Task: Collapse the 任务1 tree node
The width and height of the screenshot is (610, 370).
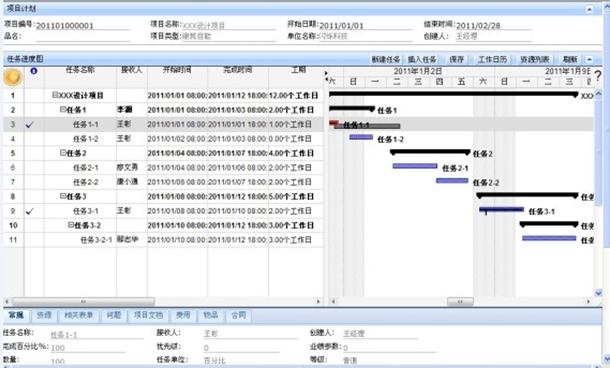Action: point(63,110)
